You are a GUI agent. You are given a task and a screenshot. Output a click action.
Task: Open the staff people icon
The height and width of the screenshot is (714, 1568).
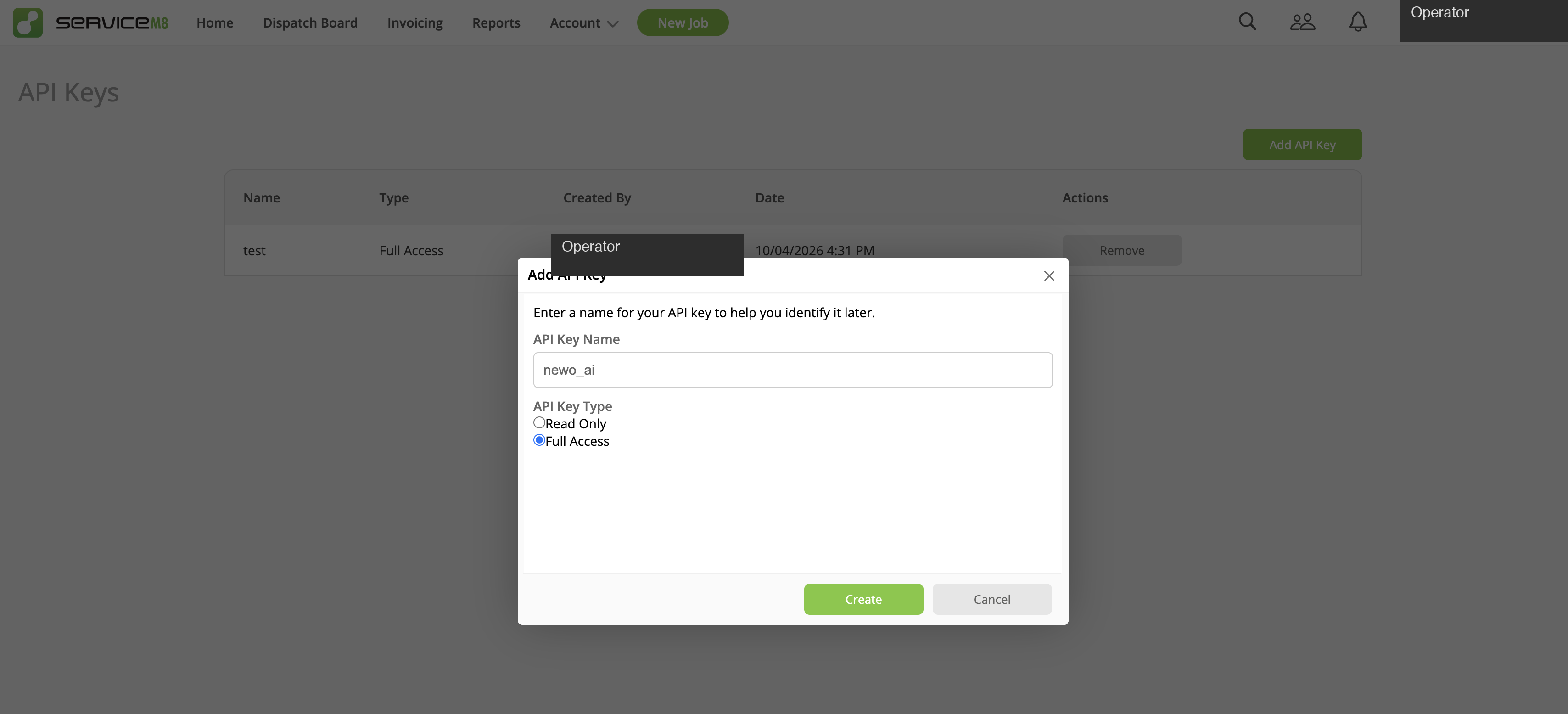point(1303,22)
